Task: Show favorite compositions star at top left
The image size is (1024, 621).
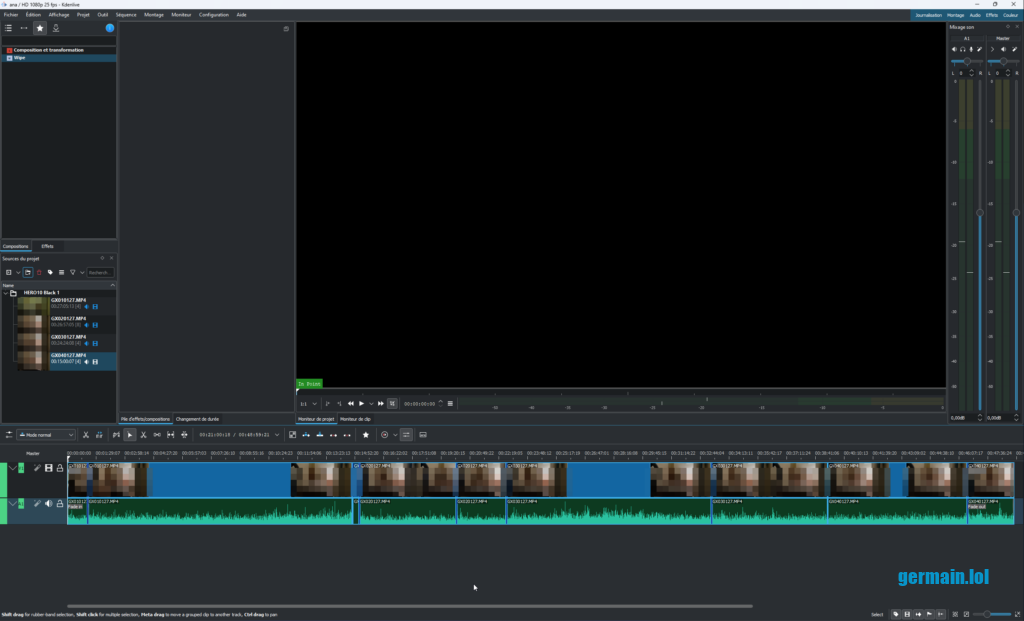Action: tap(40, 28)
